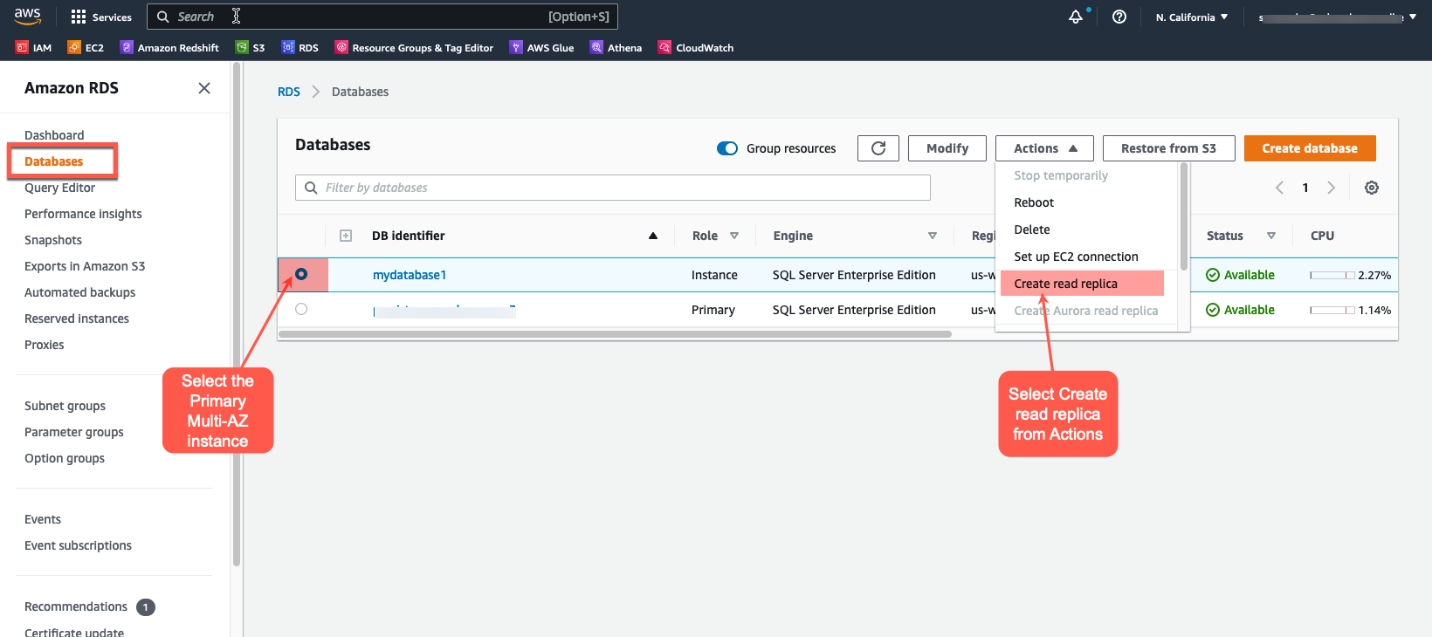Open Event subscriptions in sidebar
Viewport: 1432px width, 637px height.
(78, 545)
